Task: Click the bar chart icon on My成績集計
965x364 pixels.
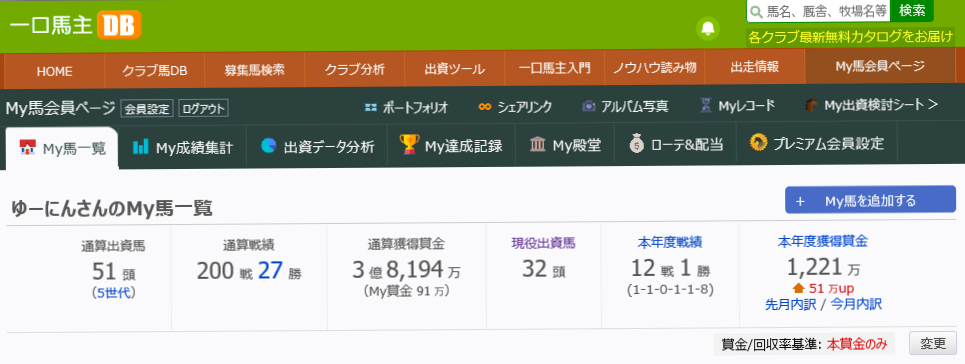Action: (x=141, y=147)
